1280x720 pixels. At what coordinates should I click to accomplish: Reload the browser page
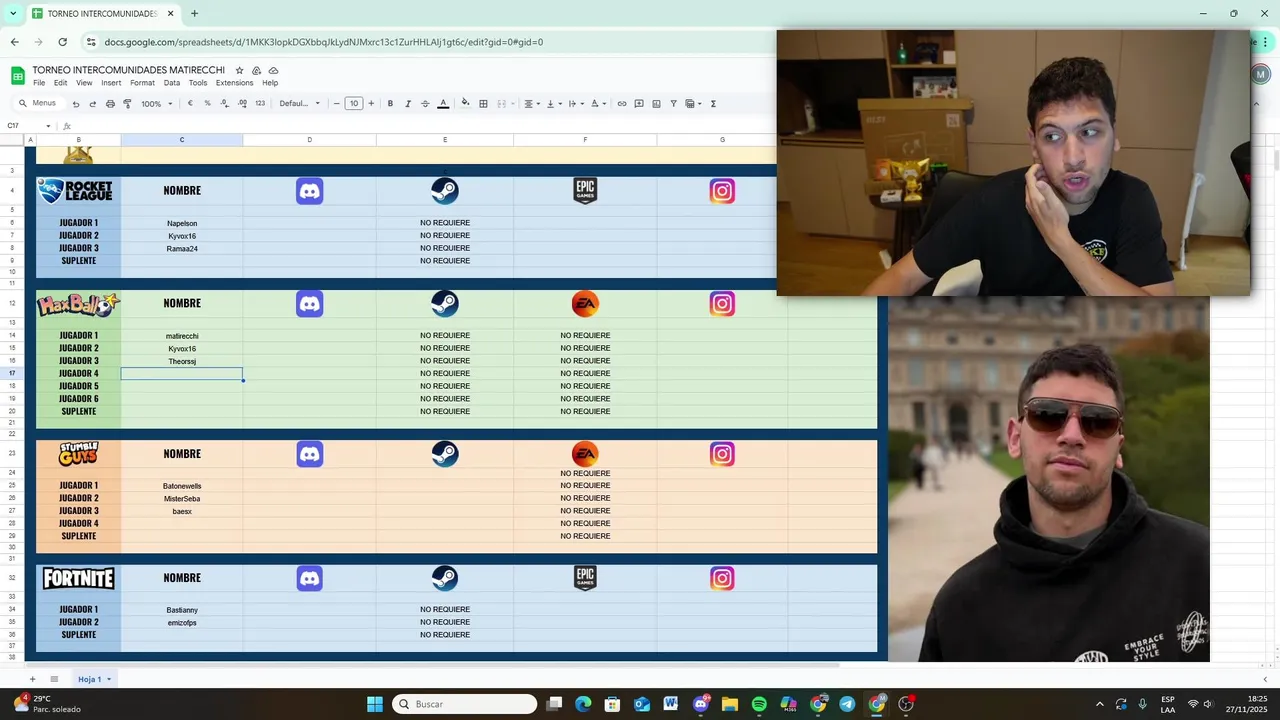(62, 42)
